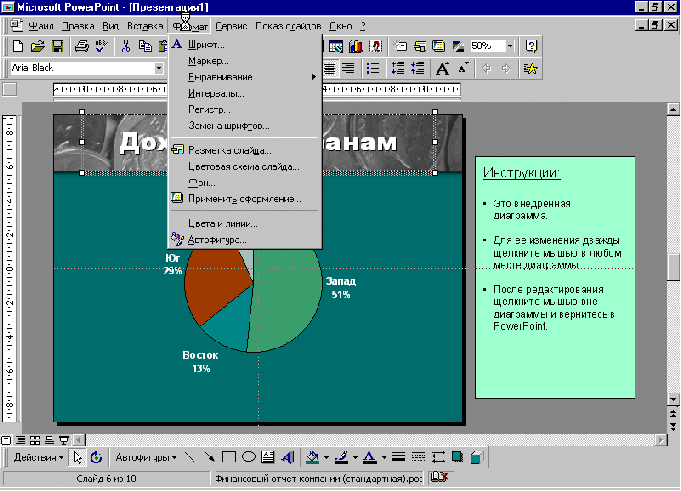Click the increase font size icon
Screen dimensions: 681x491
point(443,69)
